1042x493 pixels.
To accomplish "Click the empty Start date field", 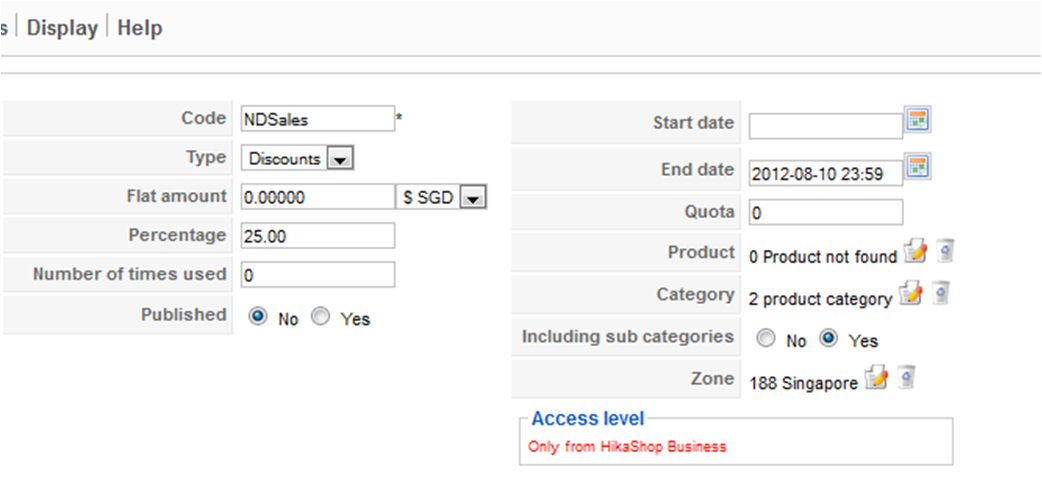I will pos(825,126).
